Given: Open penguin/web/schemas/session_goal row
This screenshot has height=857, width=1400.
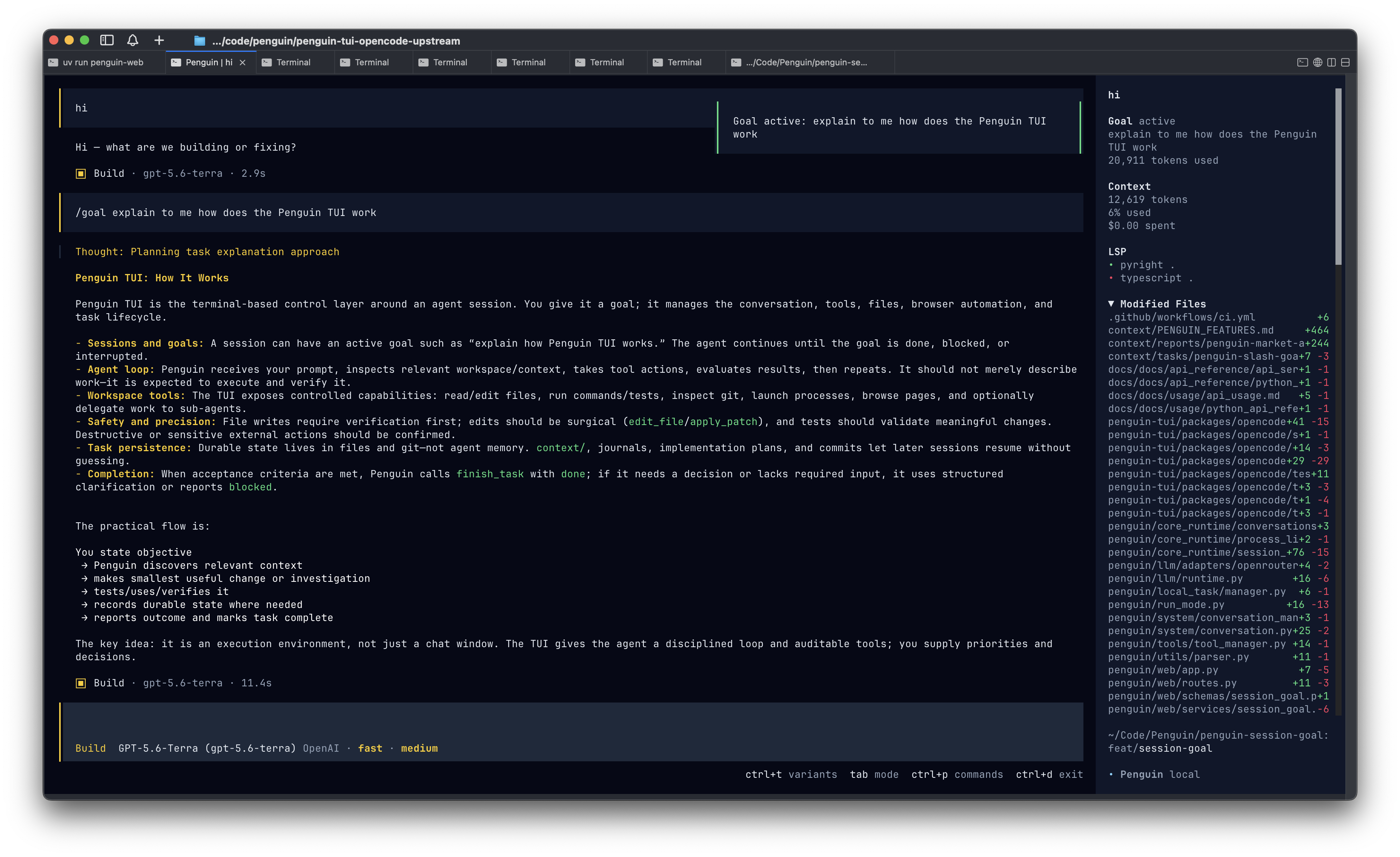Looking at the screenshot, I should [x=1218, y=696].
